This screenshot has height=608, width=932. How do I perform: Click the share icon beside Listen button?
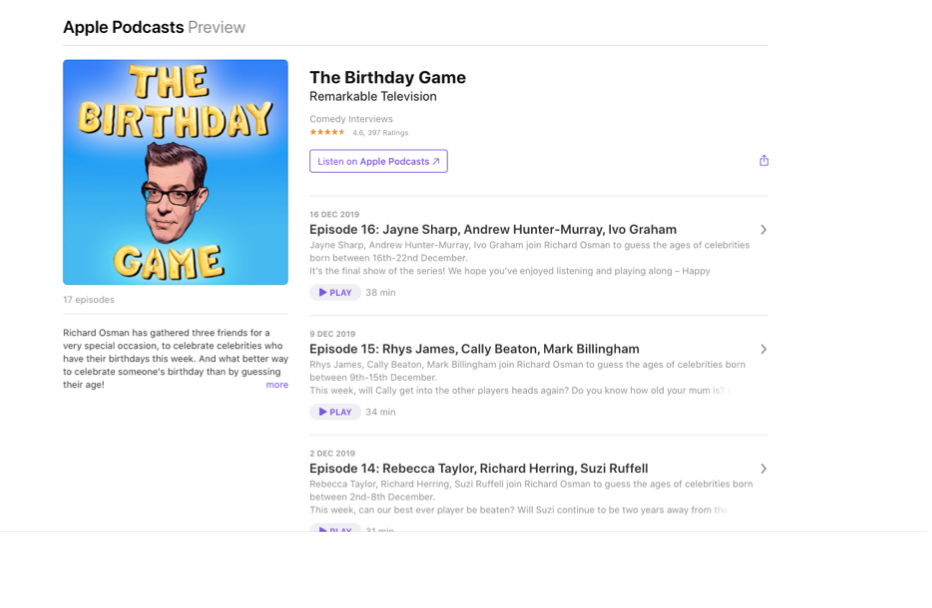(x=764, y=160)
